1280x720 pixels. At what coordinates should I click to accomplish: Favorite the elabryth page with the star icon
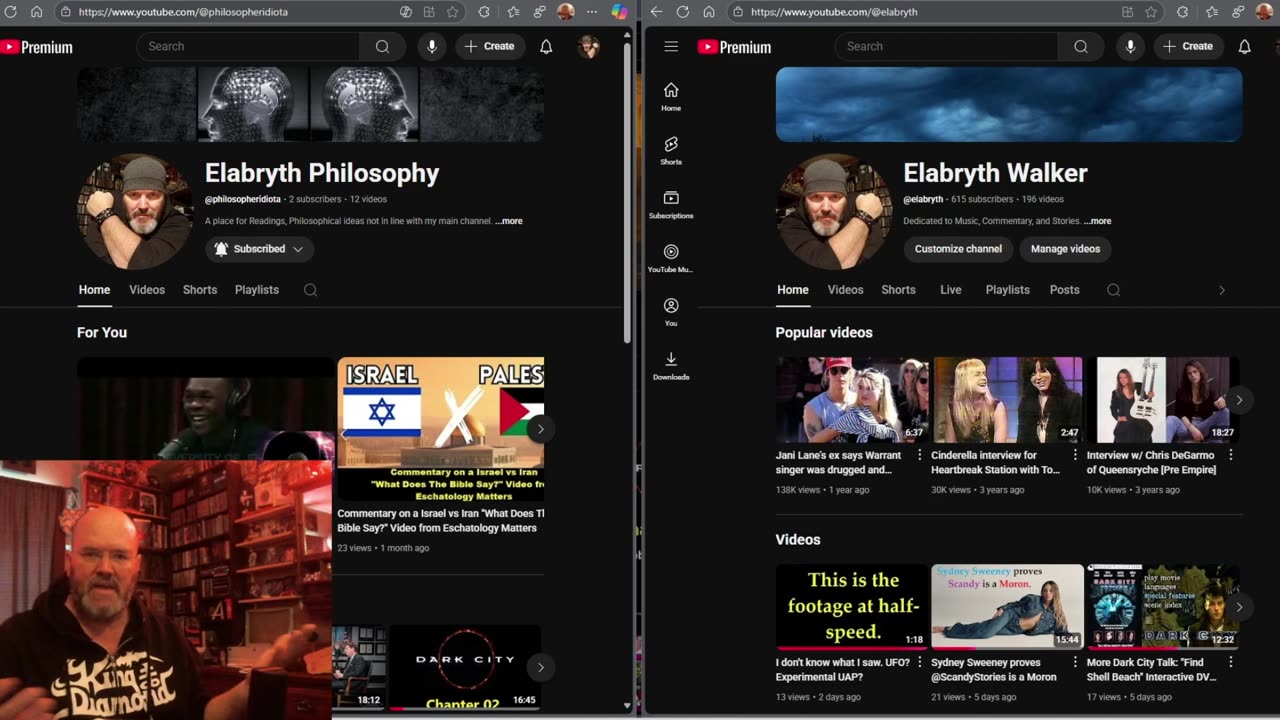pyautogui.click(x=1152, y=12)
